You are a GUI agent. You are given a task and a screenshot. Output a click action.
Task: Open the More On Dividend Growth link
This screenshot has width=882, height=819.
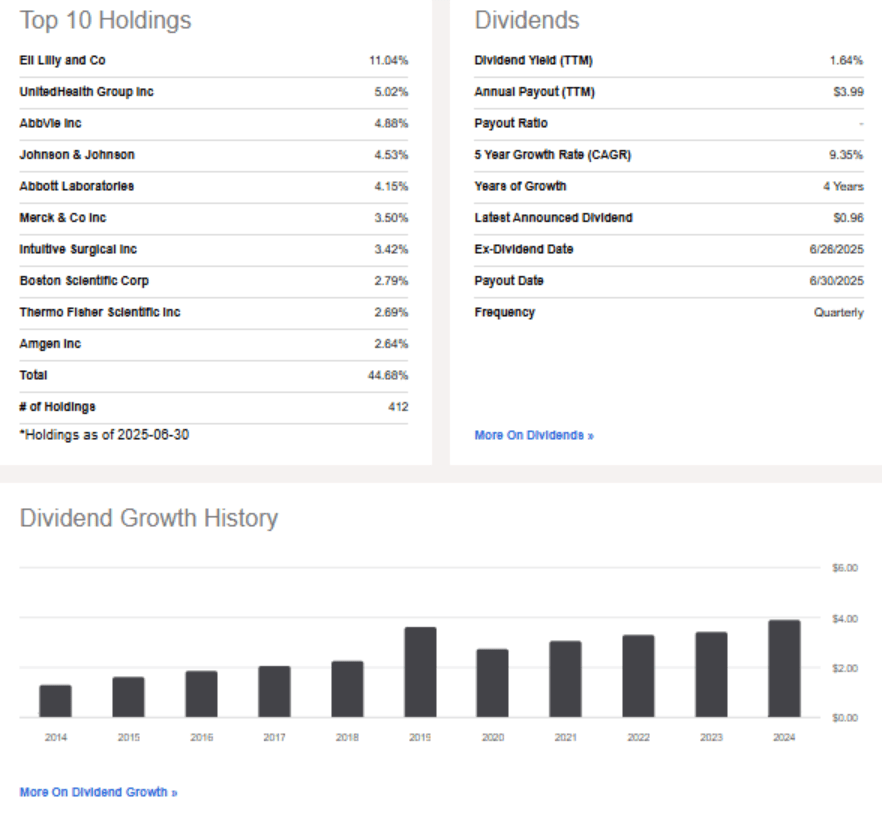pos(98,792)
